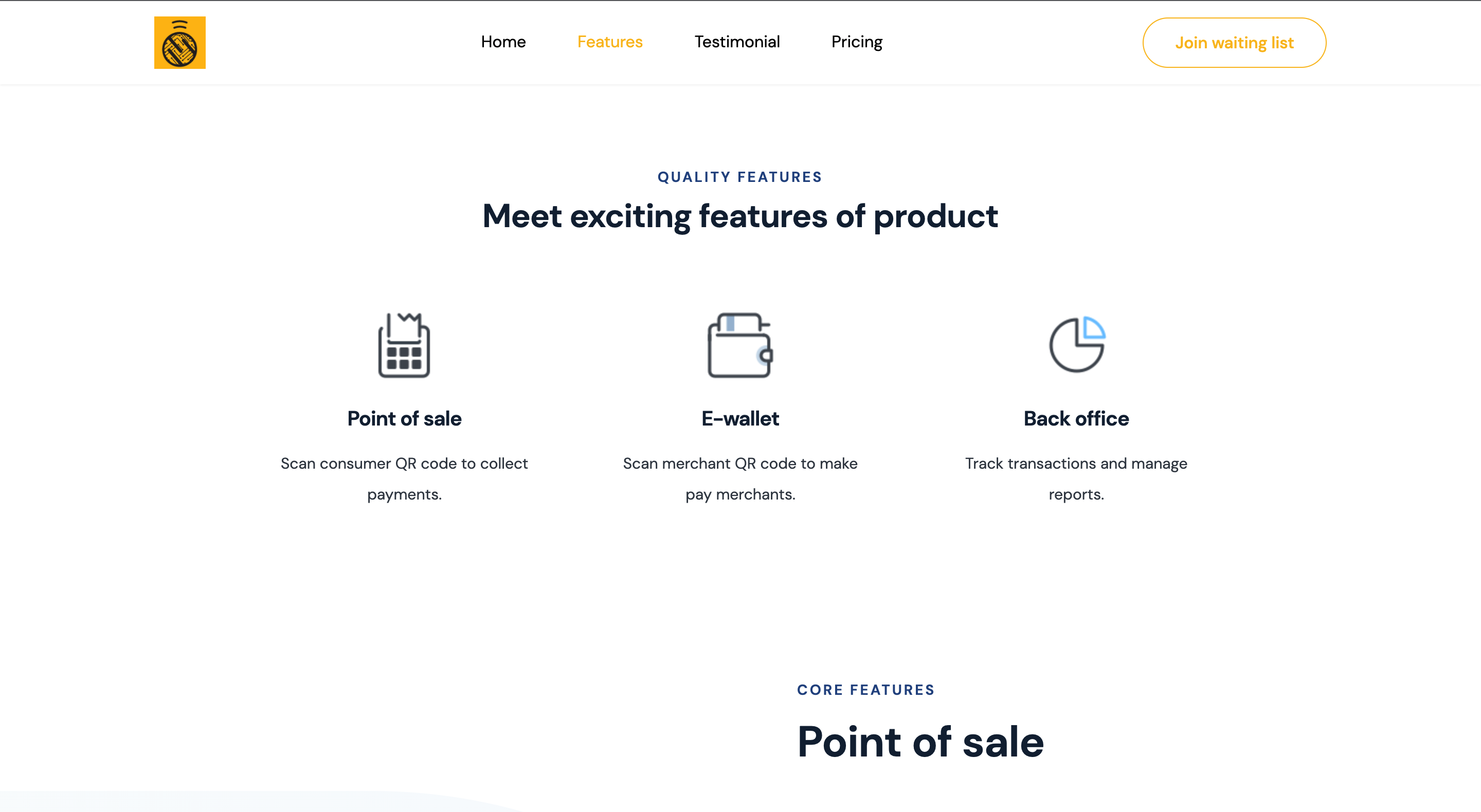The height and width of the screenshot is (812, 1481).
Task: Open the Pricing navigation link
Action: pyautogui.click(x=857, y=42)
